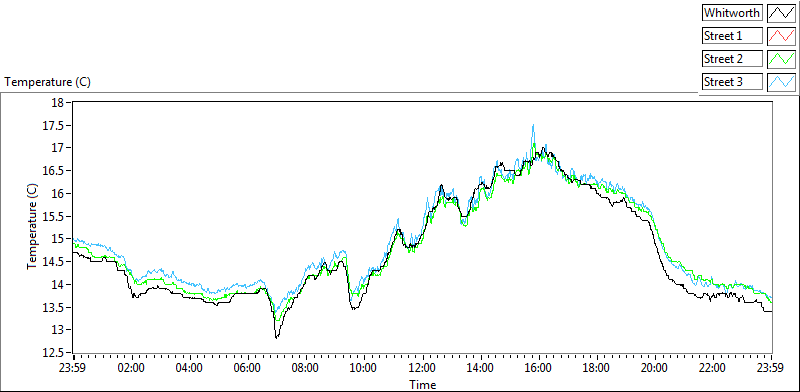Click the Temperature (C) graph caption
800x392 pixels.
(47, 82)
